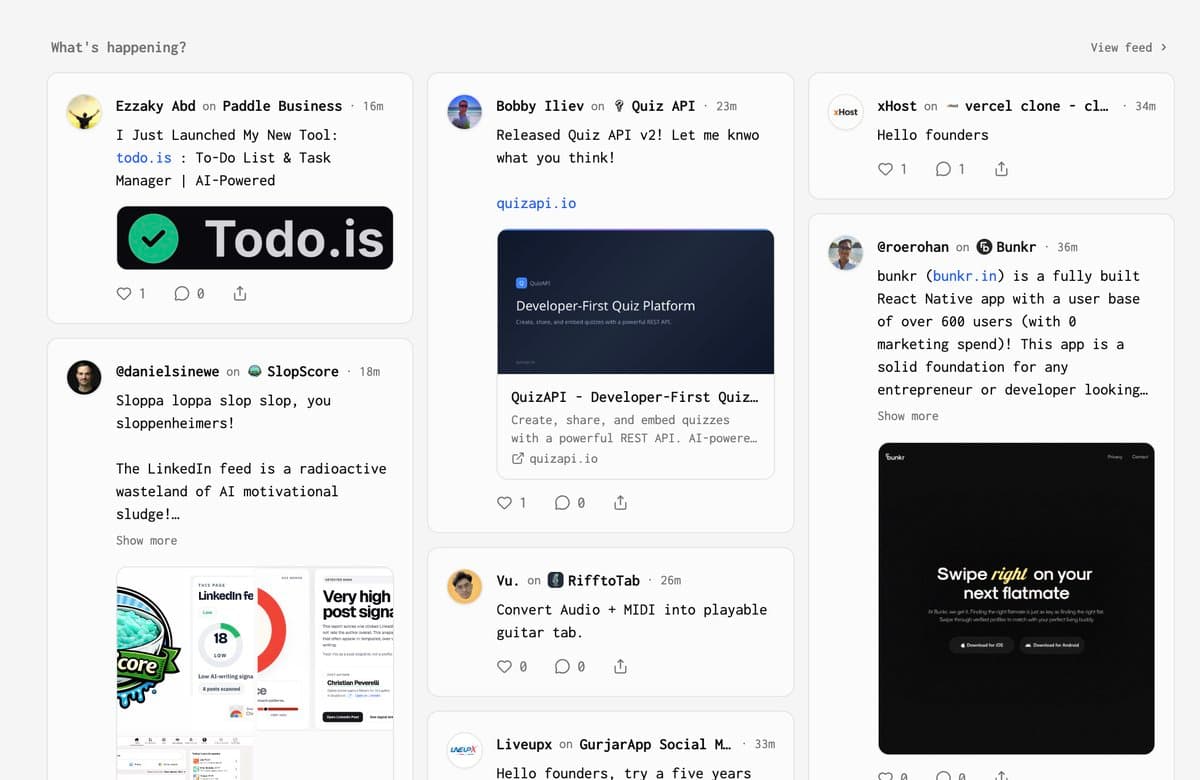
Task: Share Vu.'s RifftoTab post
Action: coord(620,666)
